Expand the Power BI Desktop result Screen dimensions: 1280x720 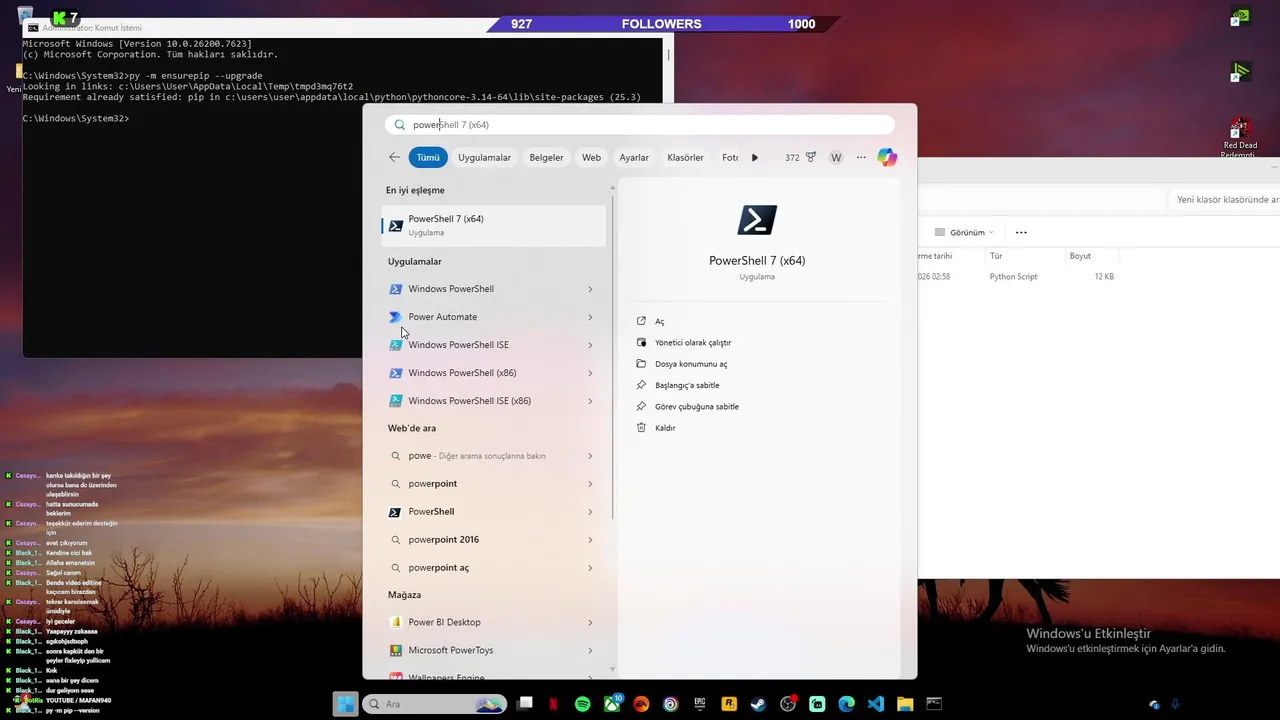pos(590,622)
